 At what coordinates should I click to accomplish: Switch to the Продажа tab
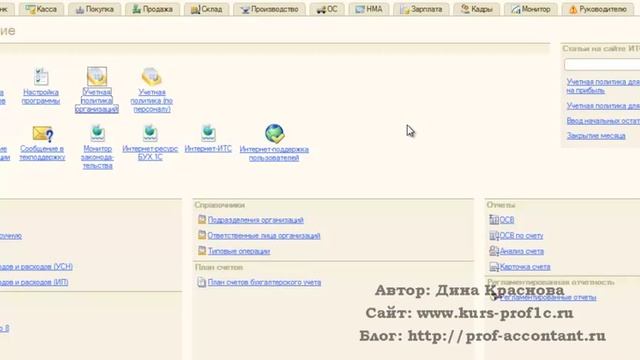pos(153,9)
